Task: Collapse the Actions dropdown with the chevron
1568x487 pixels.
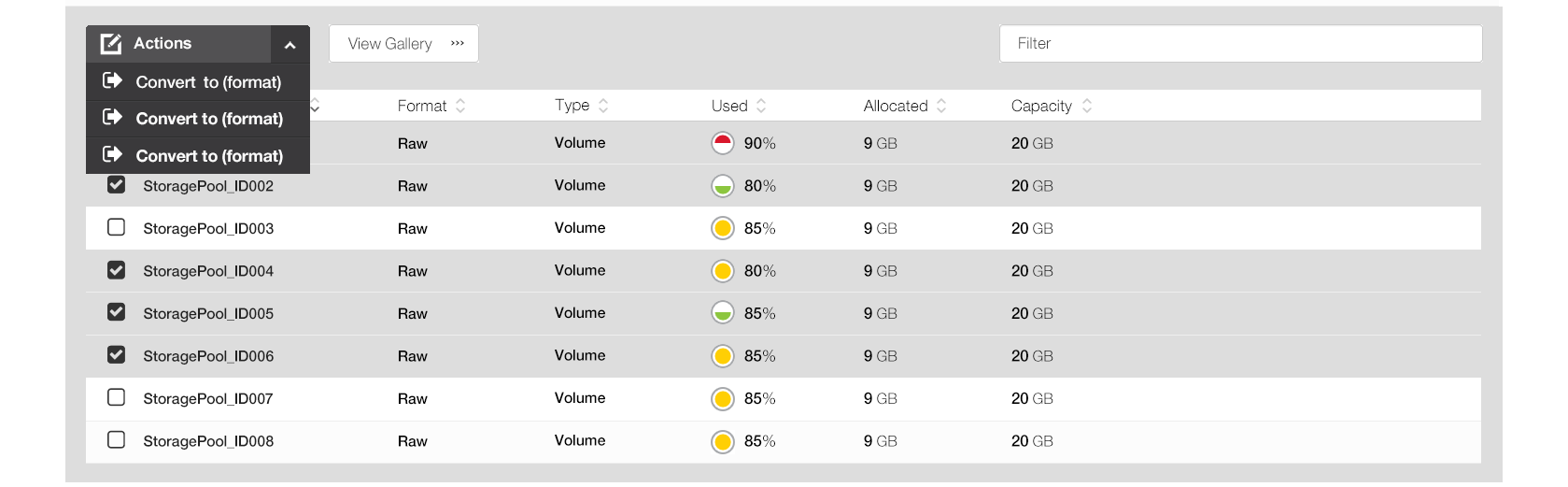Action: pyautogui.click(x=290, y=45)
